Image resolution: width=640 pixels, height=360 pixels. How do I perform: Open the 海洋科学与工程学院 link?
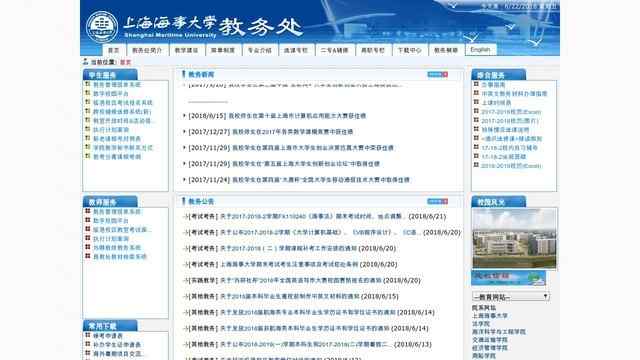[x=499, y=332]
